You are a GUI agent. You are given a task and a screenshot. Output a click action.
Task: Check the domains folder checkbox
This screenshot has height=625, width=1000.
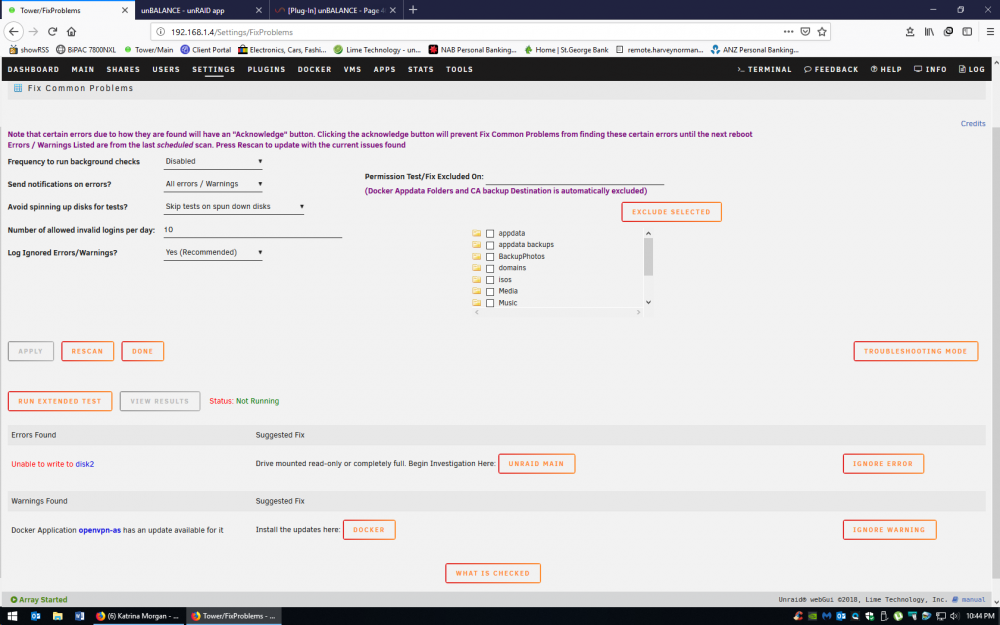coord(490,268)
